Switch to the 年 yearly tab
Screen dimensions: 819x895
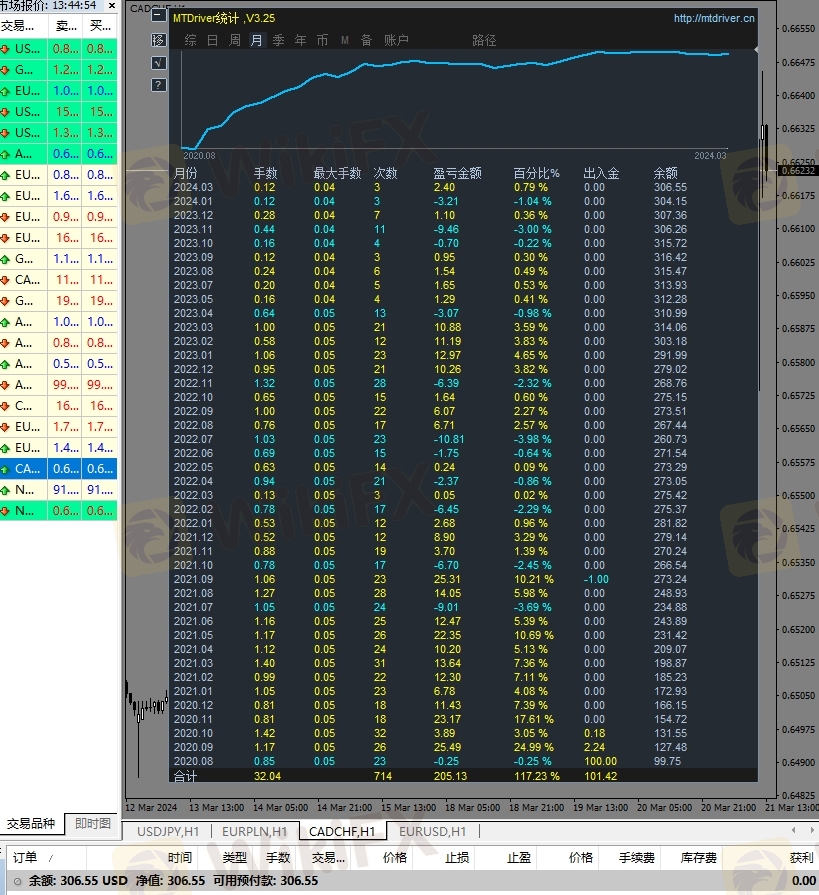(301, 40)
